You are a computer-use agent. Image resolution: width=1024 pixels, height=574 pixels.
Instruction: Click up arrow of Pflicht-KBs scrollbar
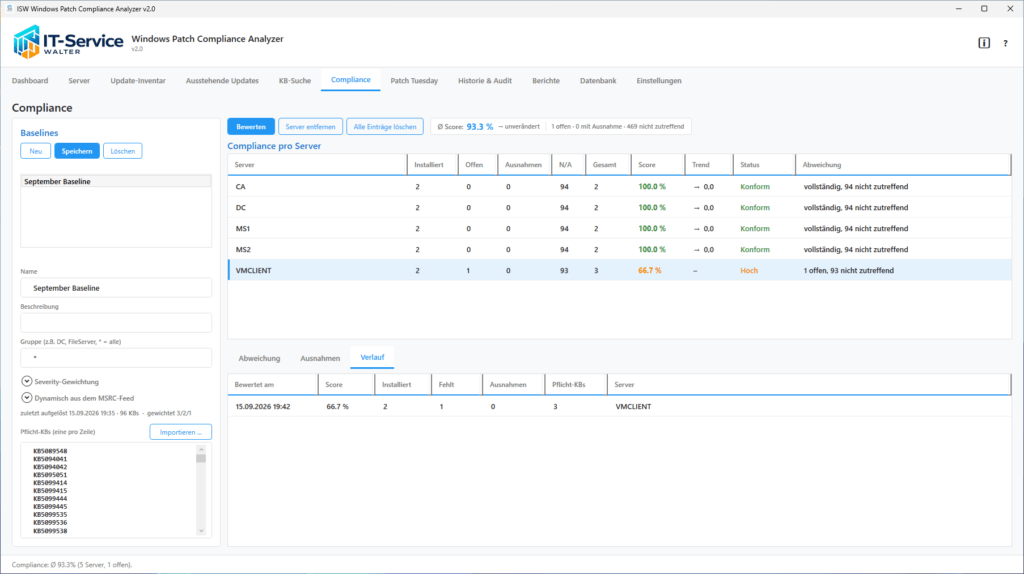201,449
